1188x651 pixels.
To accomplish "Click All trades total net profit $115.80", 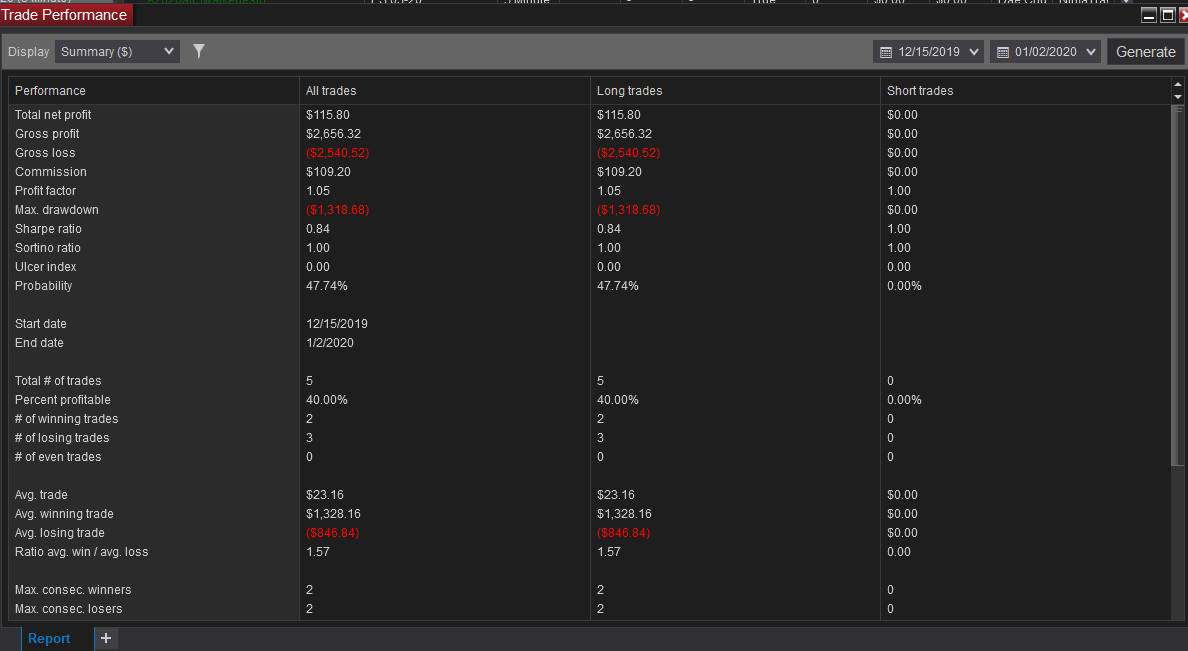I will pyautogui.click(x=328, y=114).
